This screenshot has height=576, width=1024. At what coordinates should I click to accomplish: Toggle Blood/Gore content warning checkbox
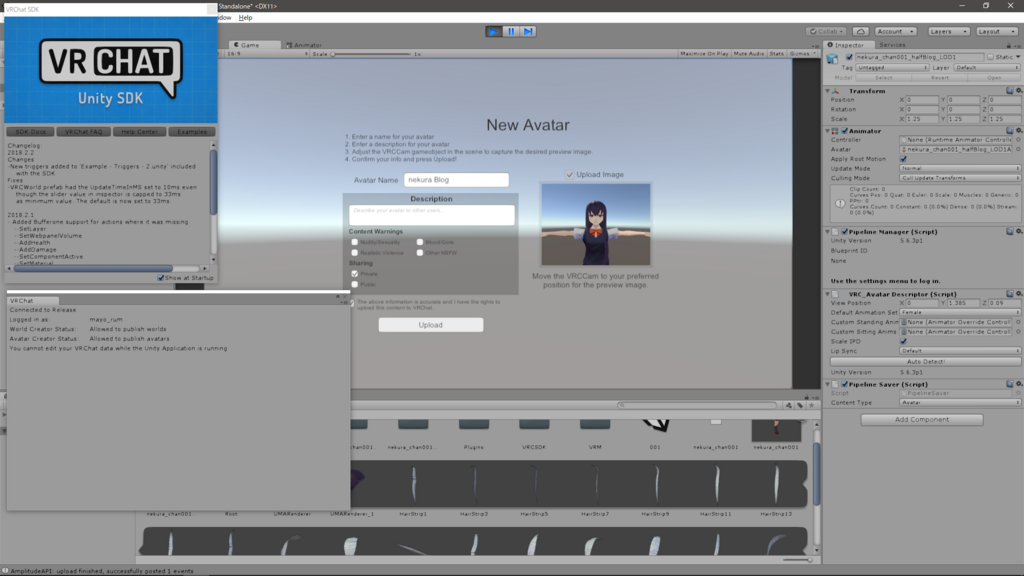(x=420, y=242)
